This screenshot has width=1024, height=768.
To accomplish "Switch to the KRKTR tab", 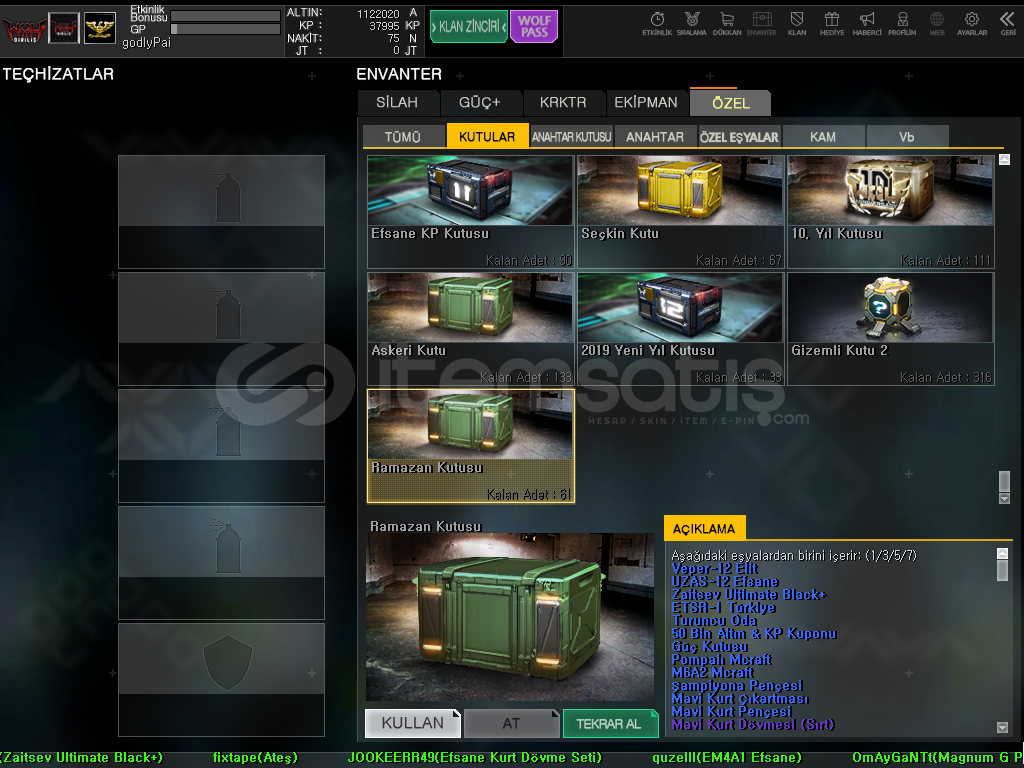I will coord(563,103).
